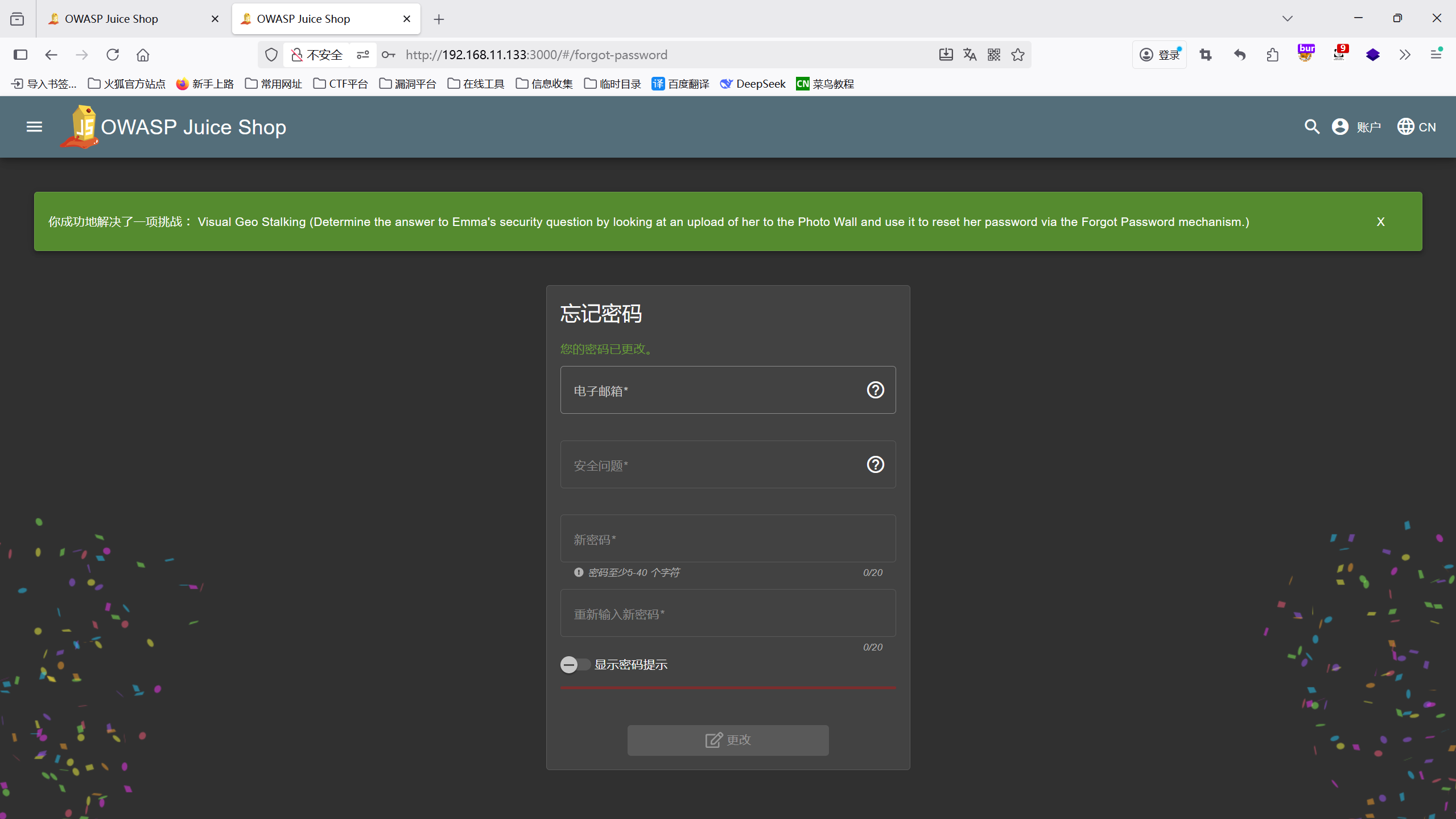Open a new browser tab
Viewport: 1456px width, 819px height.
coord(439,19)
